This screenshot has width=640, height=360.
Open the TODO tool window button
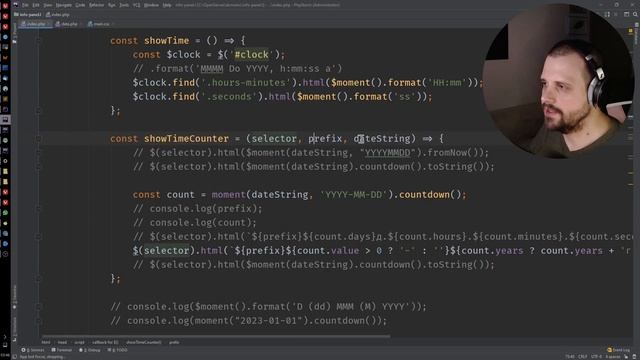(117, 350)
